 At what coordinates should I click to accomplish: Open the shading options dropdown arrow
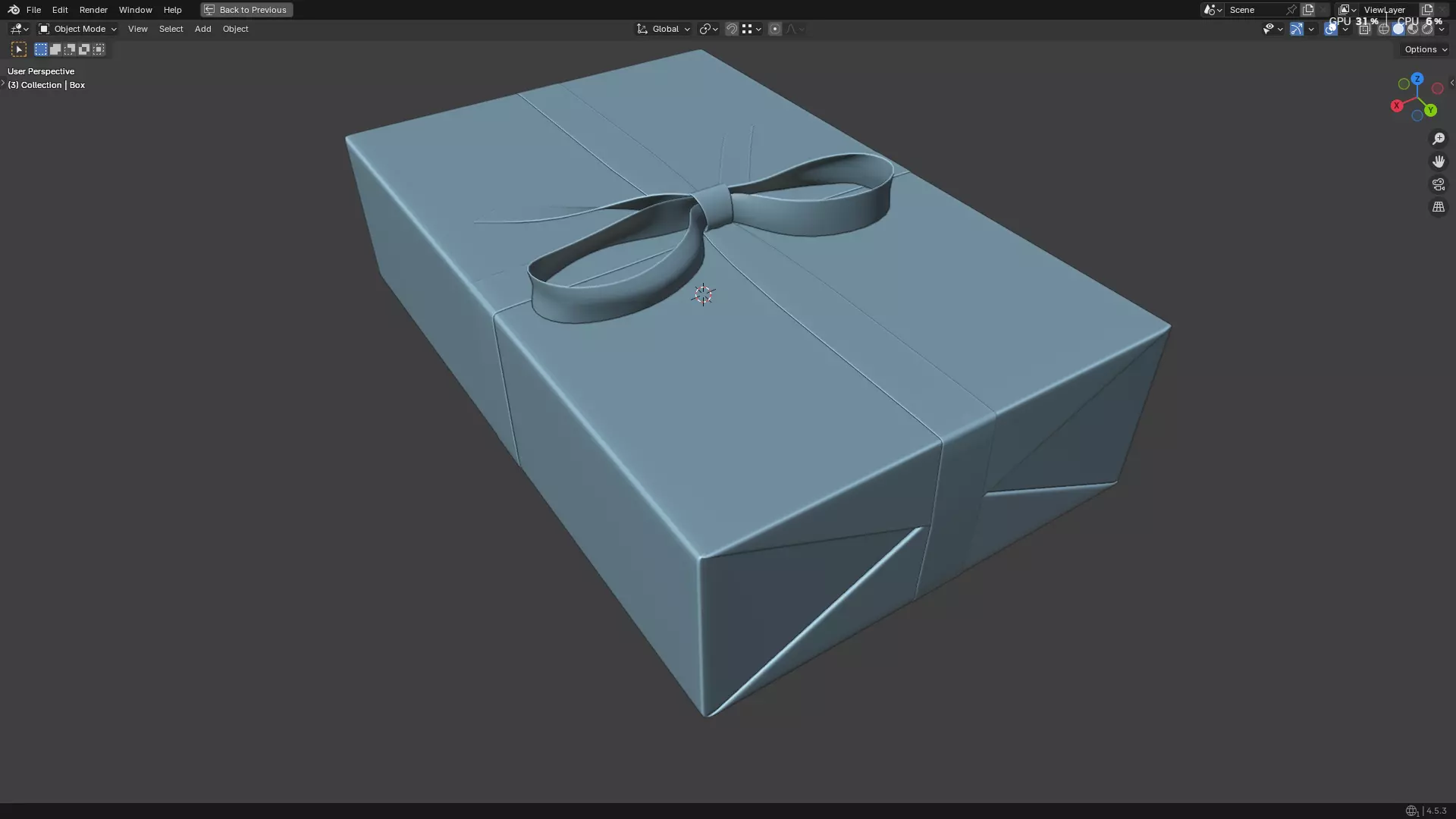(x=1442, y=29)
